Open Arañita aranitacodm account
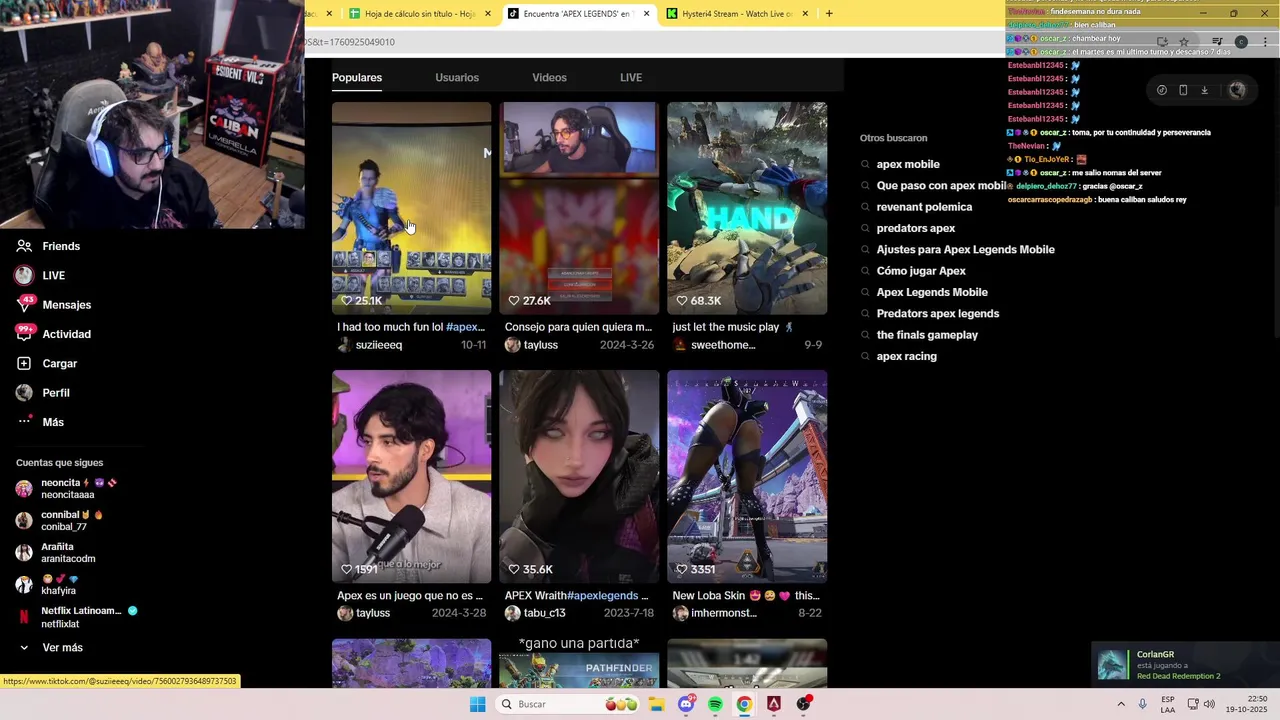This screenshot has width=1280, height=720. [x=56, y=553]
